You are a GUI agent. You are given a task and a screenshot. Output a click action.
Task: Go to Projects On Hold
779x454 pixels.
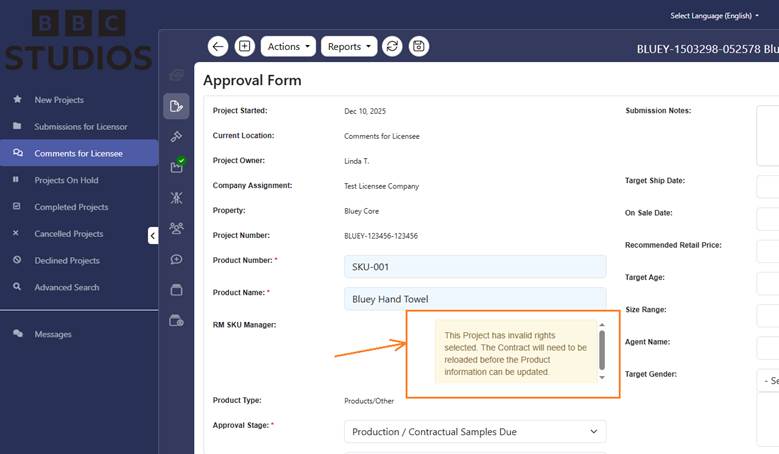(x=66, y=180)
